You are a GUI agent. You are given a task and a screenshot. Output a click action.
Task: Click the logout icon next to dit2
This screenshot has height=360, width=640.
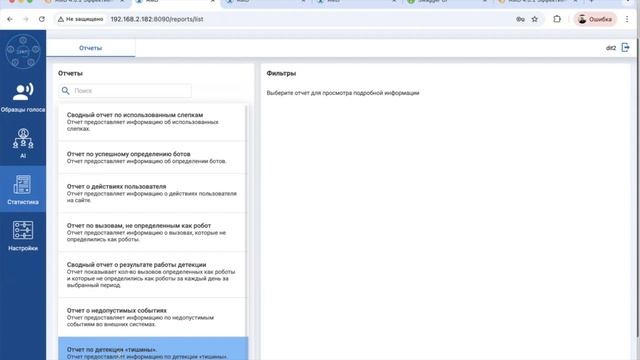625,48
